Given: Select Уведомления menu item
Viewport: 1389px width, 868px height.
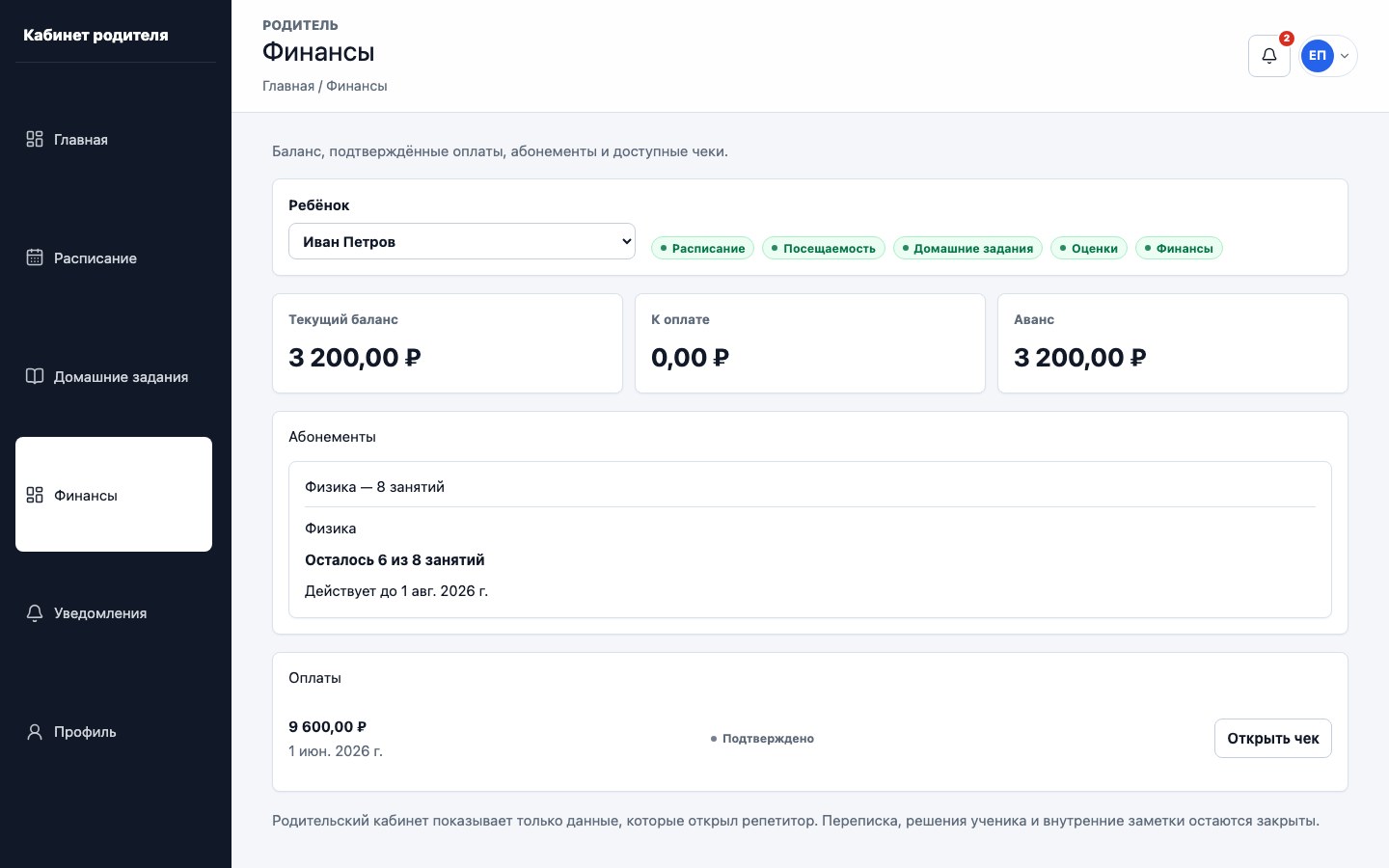Looking at the screenshot, I should point(114,613).
